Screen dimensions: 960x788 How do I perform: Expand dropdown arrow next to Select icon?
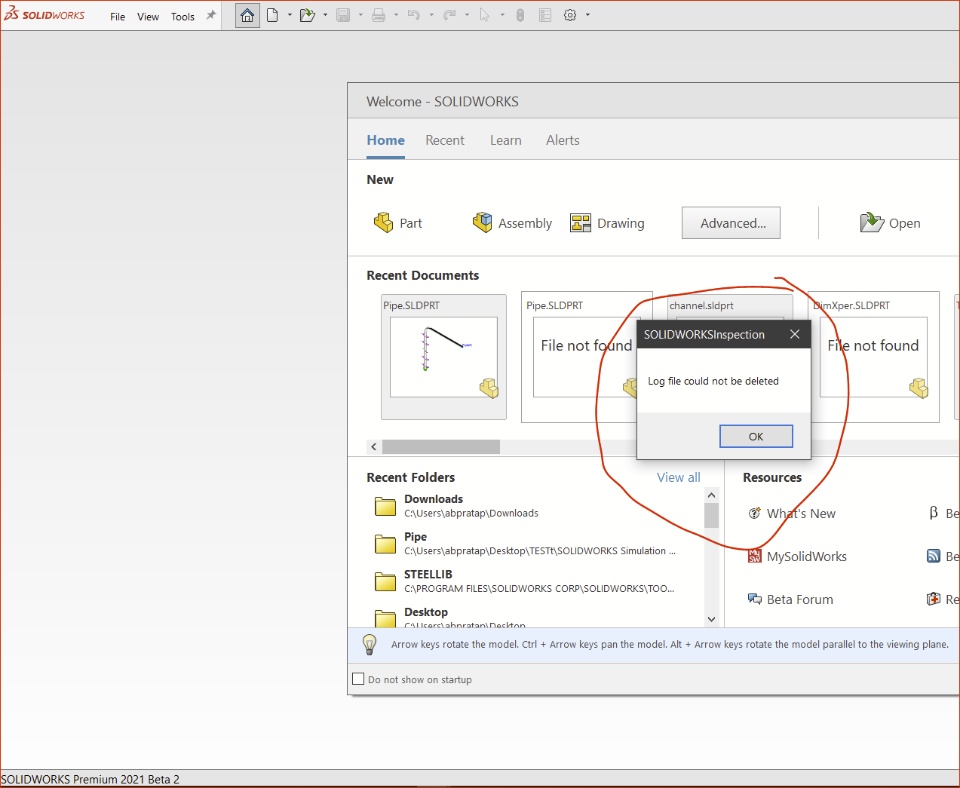[x=502, y=15]
